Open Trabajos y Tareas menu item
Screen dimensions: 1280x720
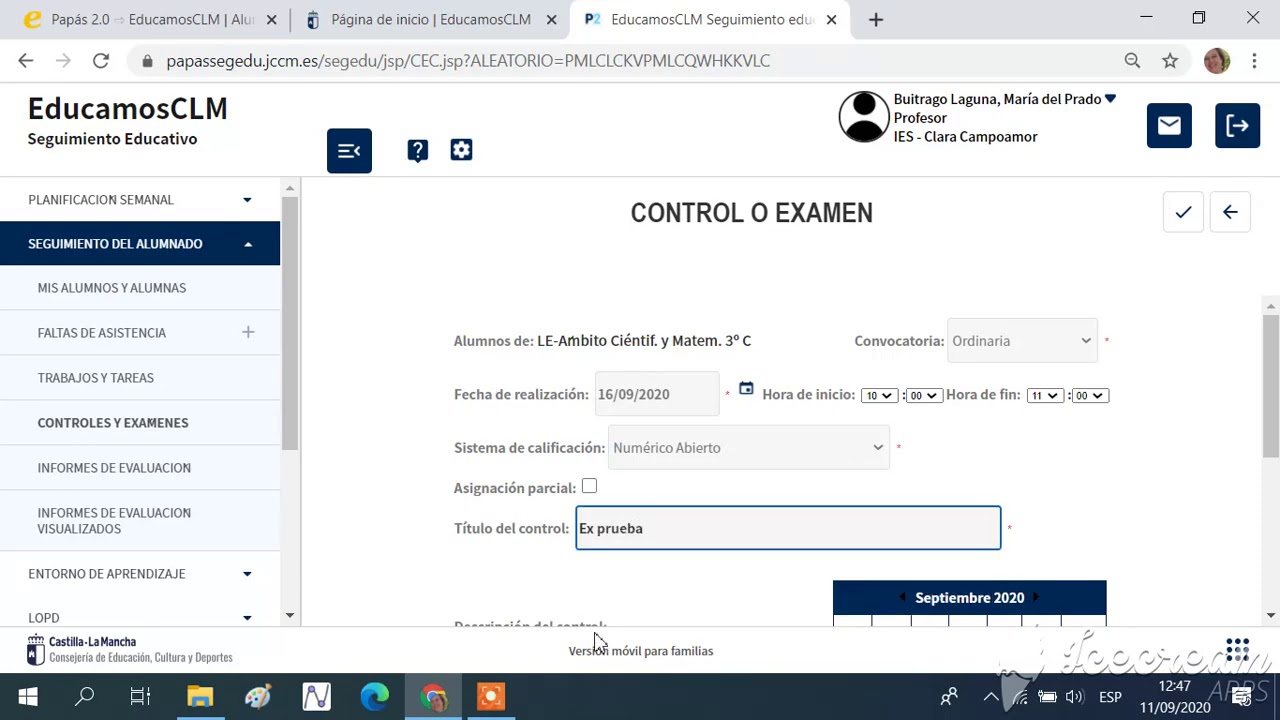(x=96, y=378)
